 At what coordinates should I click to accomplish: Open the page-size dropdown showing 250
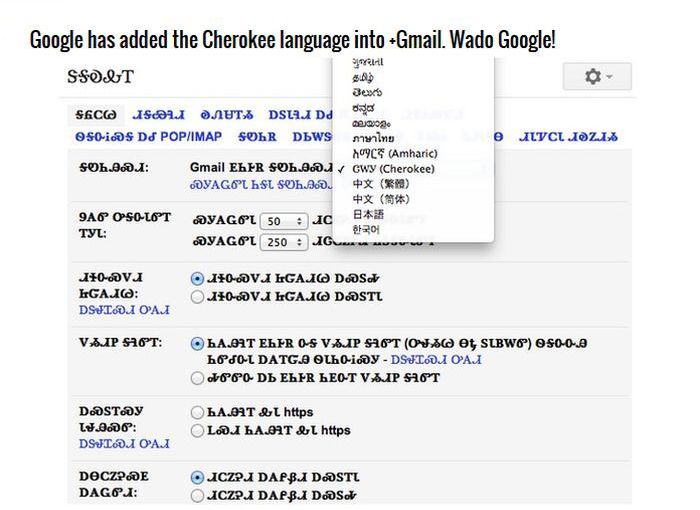283,242
